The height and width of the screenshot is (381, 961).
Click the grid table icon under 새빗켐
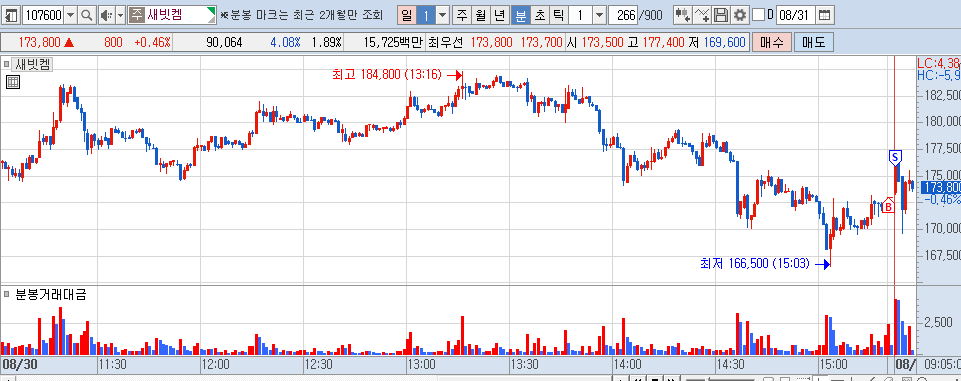point(13,82)
